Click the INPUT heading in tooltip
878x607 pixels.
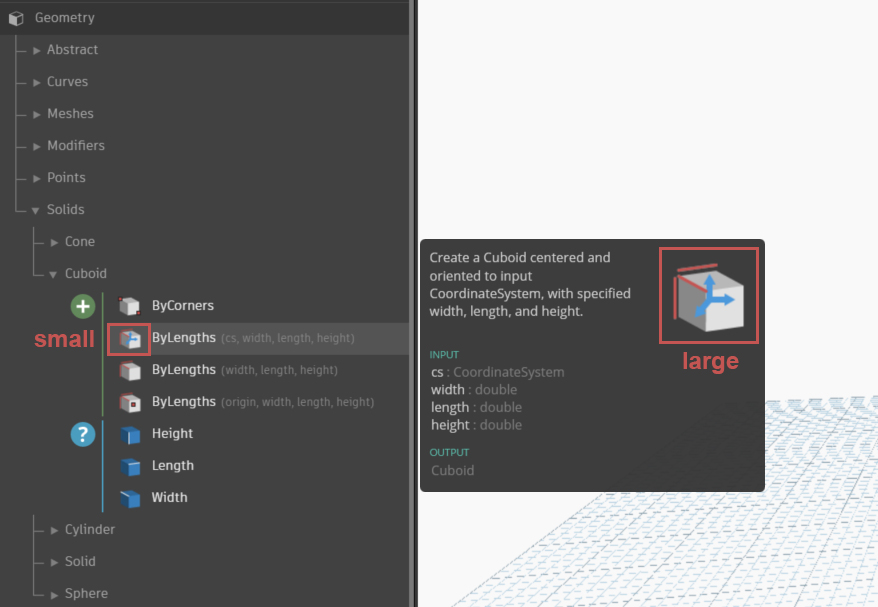pyautogui.click(x=444, y=355)
